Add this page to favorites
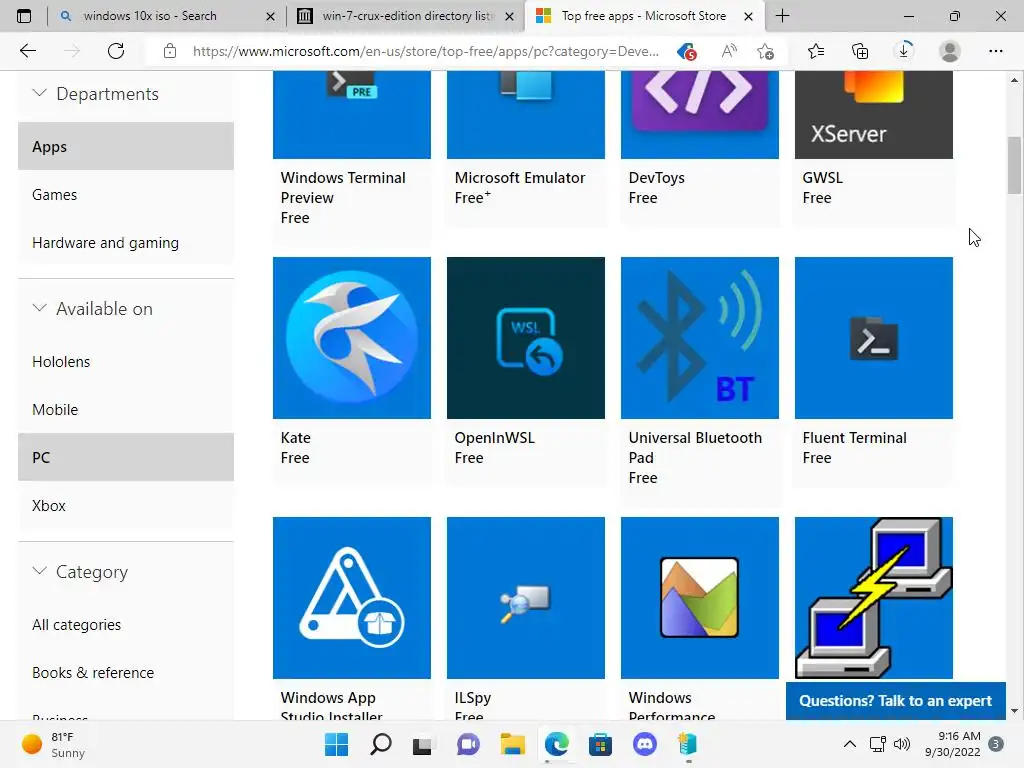1024x768 pixels. tap(765, 51)
